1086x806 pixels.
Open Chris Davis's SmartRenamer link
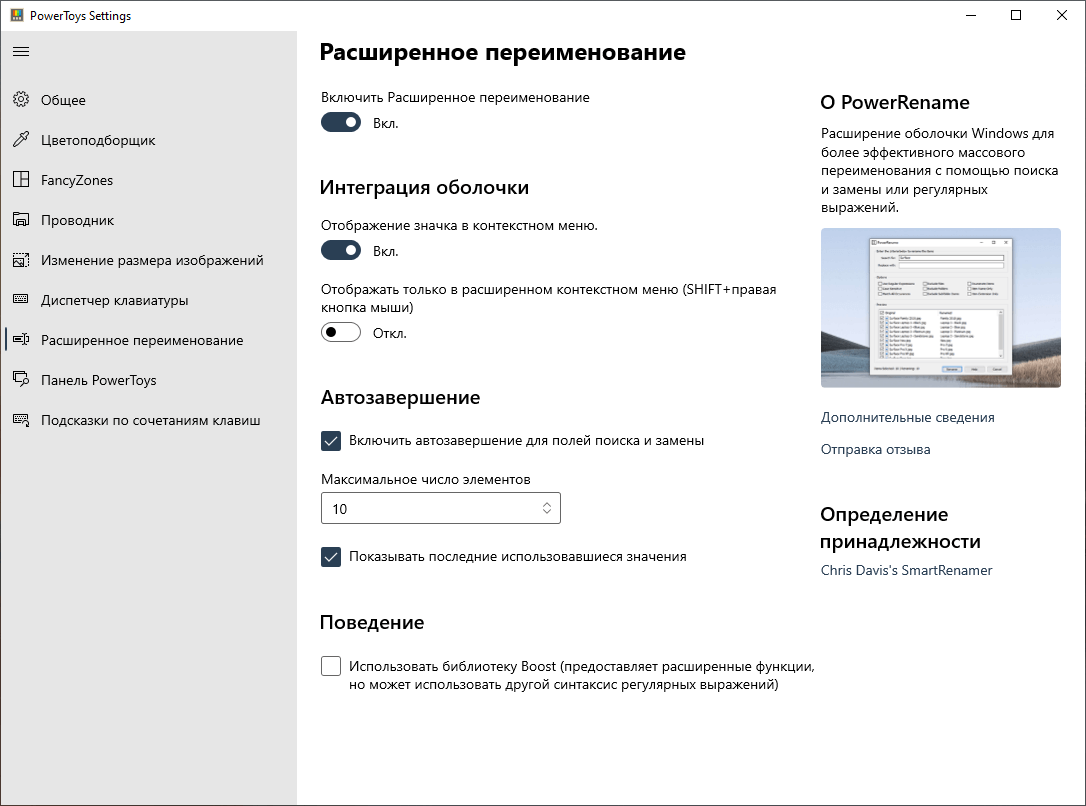[906, 570]
